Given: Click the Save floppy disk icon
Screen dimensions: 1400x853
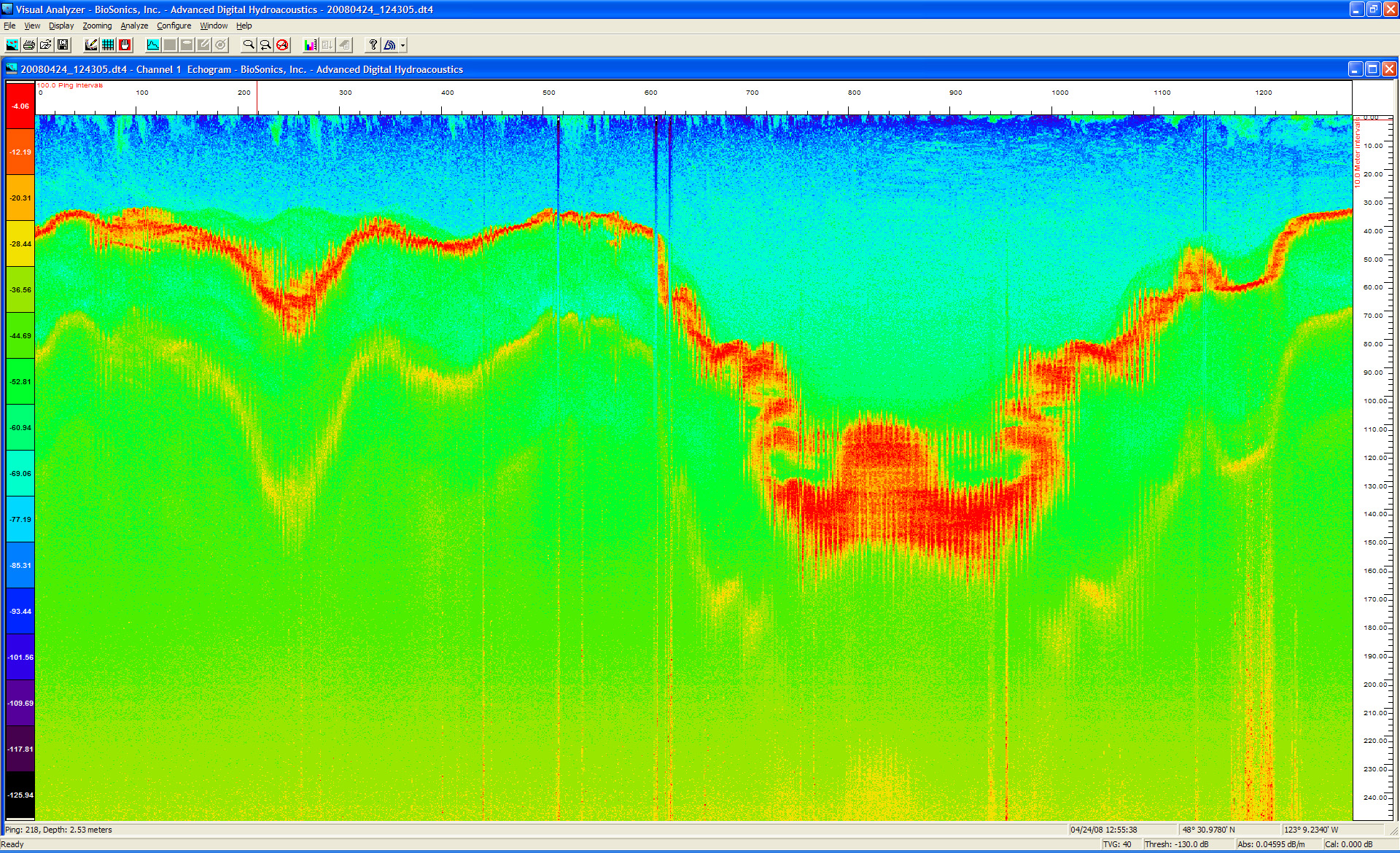Looking at the screenshot, I should [63, 45].
